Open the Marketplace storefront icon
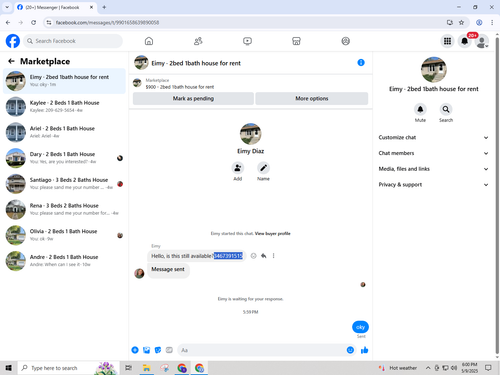 (296, 41)
